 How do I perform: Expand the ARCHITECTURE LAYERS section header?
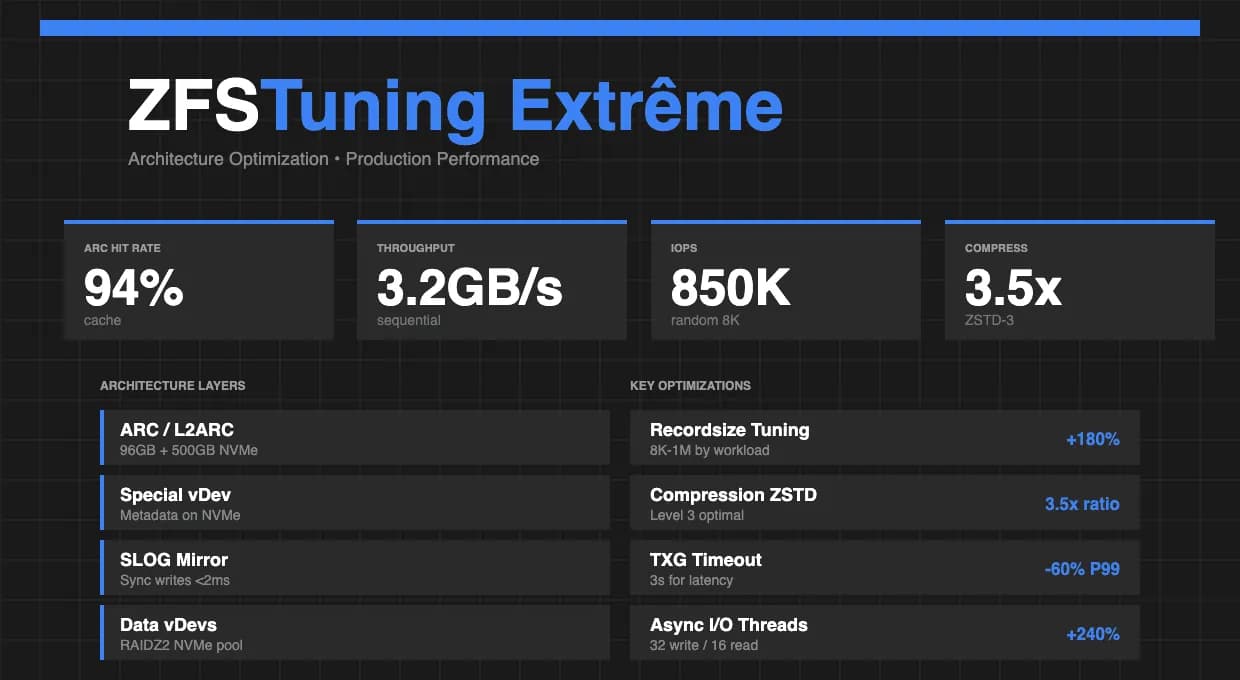[172, 385]
